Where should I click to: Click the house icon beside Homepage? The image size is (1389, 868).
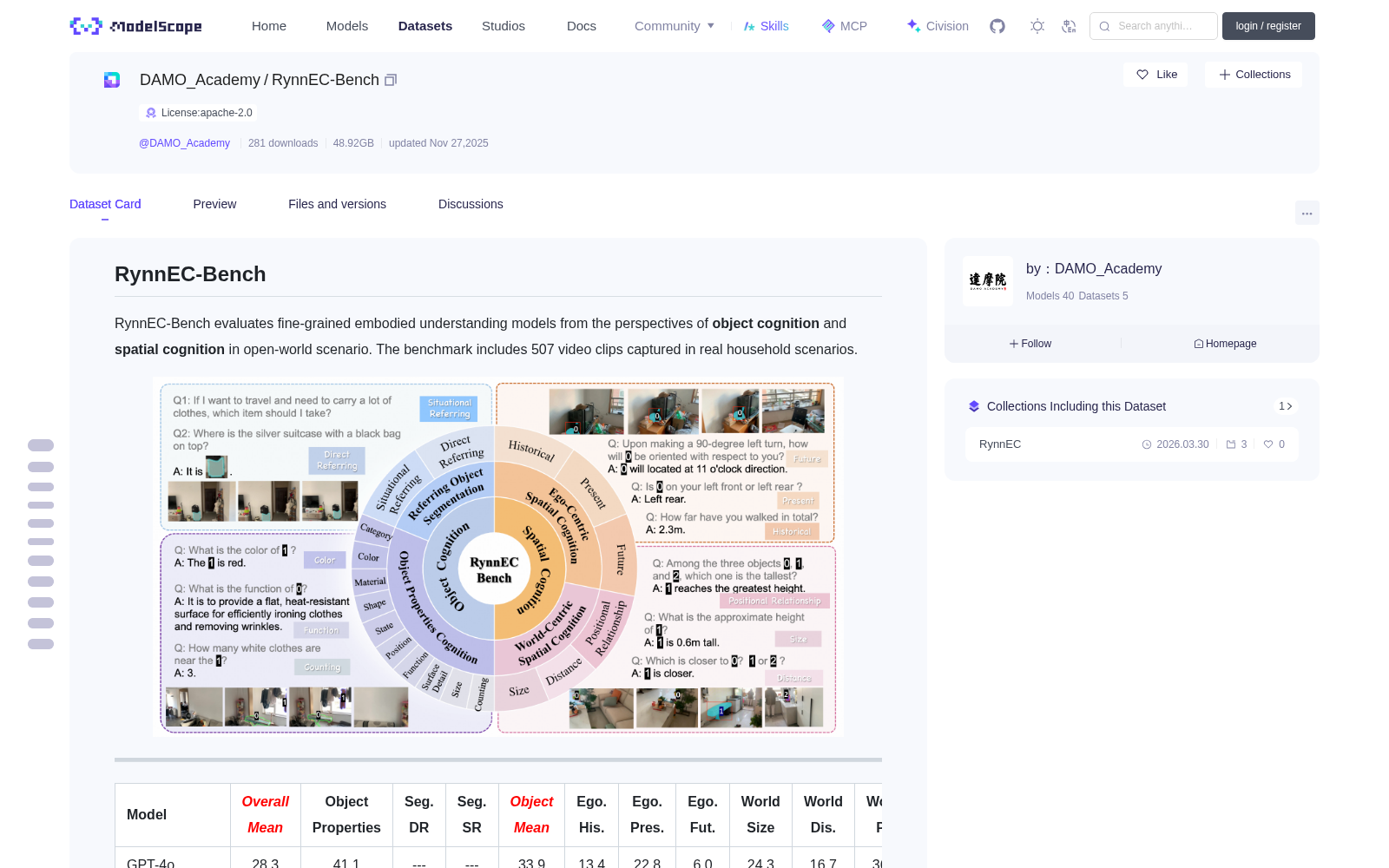point(1199,344)
